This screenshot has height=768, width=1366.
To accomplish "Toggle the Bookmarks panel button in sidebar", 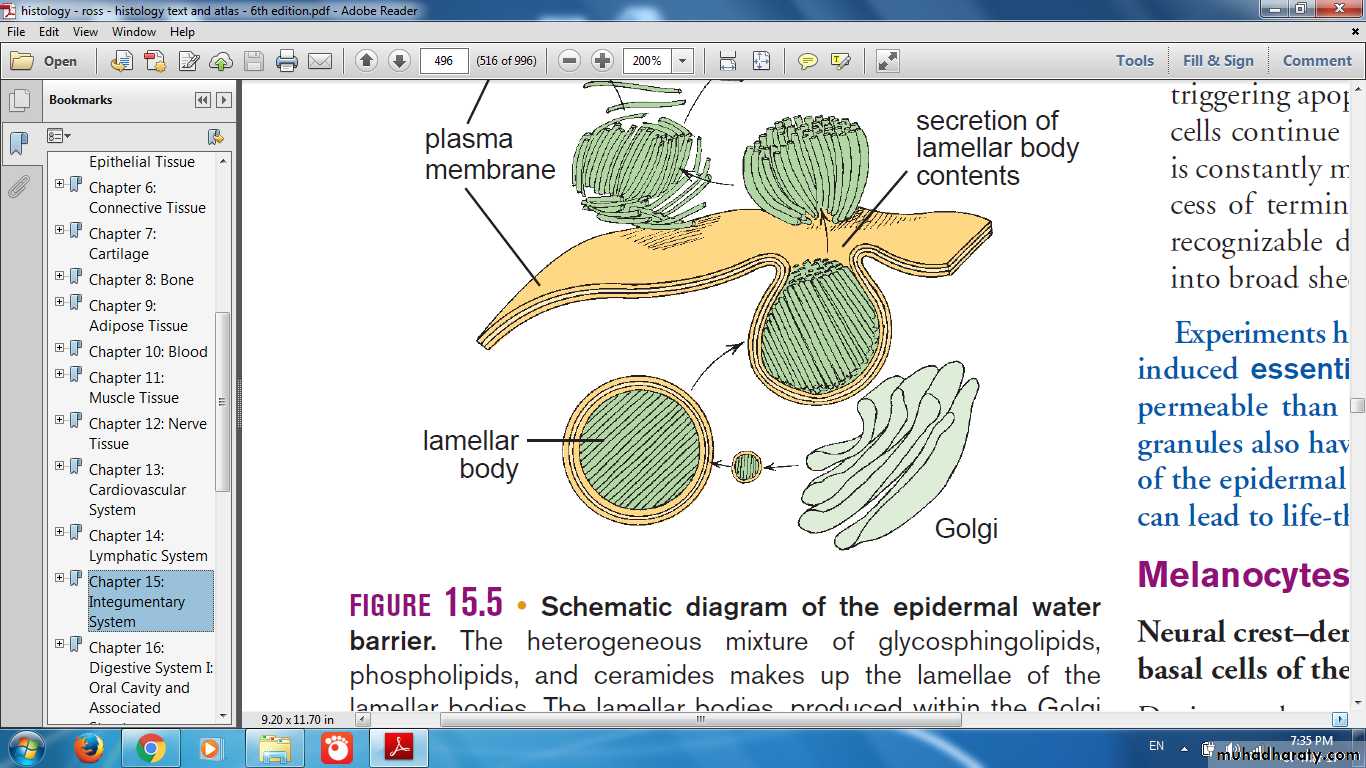I will pyautogui.click(x=18, y=143).
